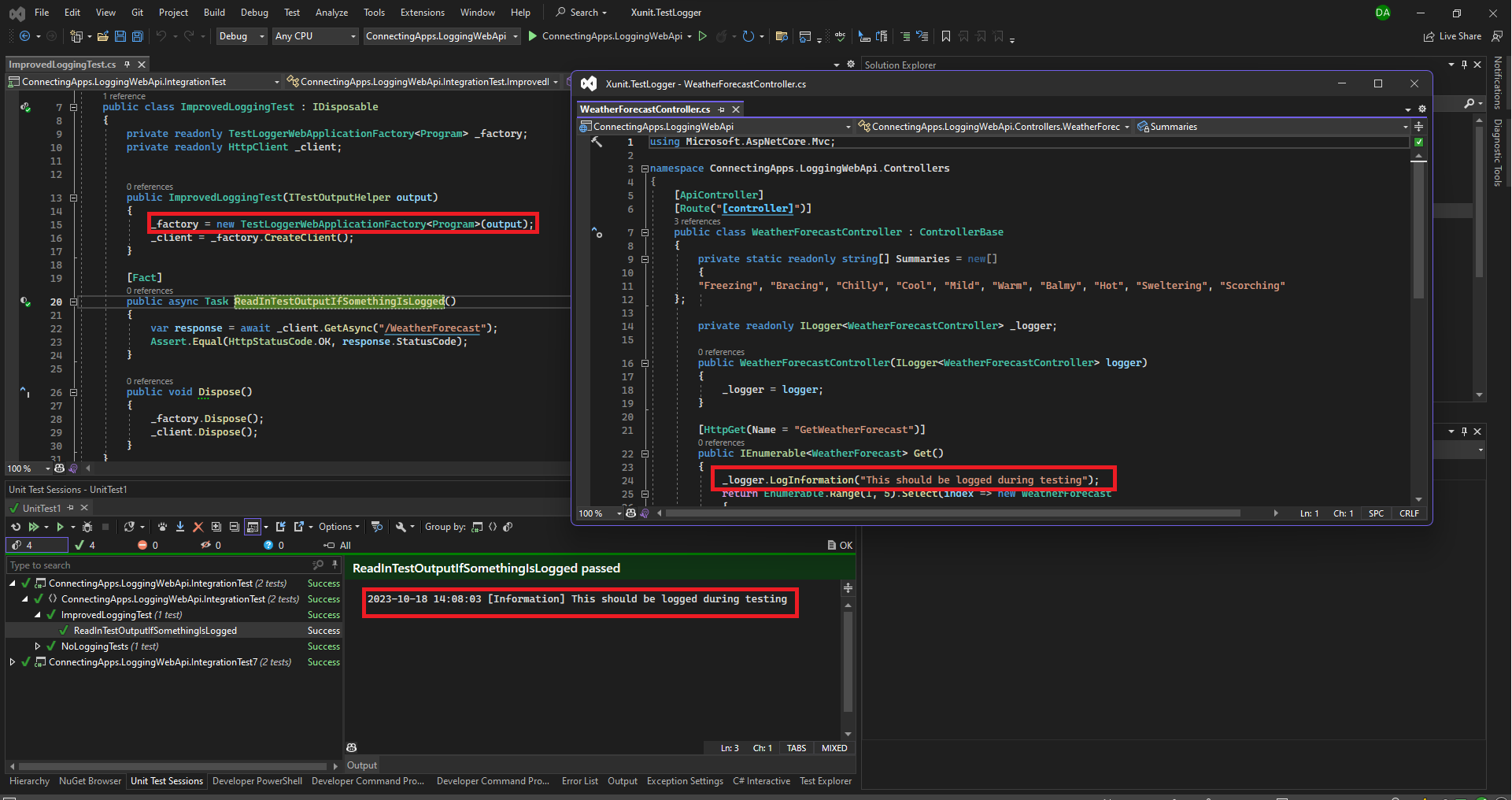The height and width of the screenshot is (800, 1512).
Task: Click the Undo arrow in toolbar
Action: pos(161,36)
